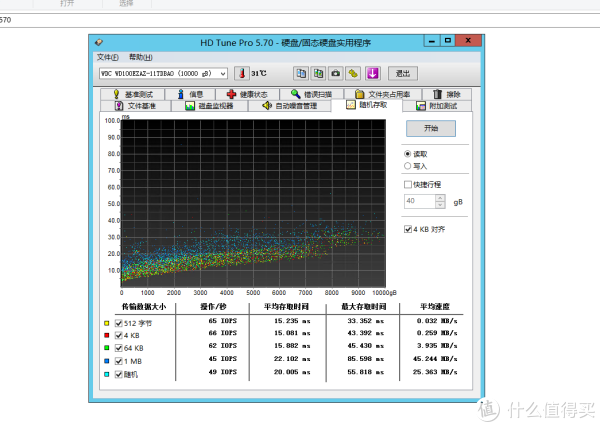Click the thermometer temperature icon
This screenshot has height=427, width=600.
242,73
